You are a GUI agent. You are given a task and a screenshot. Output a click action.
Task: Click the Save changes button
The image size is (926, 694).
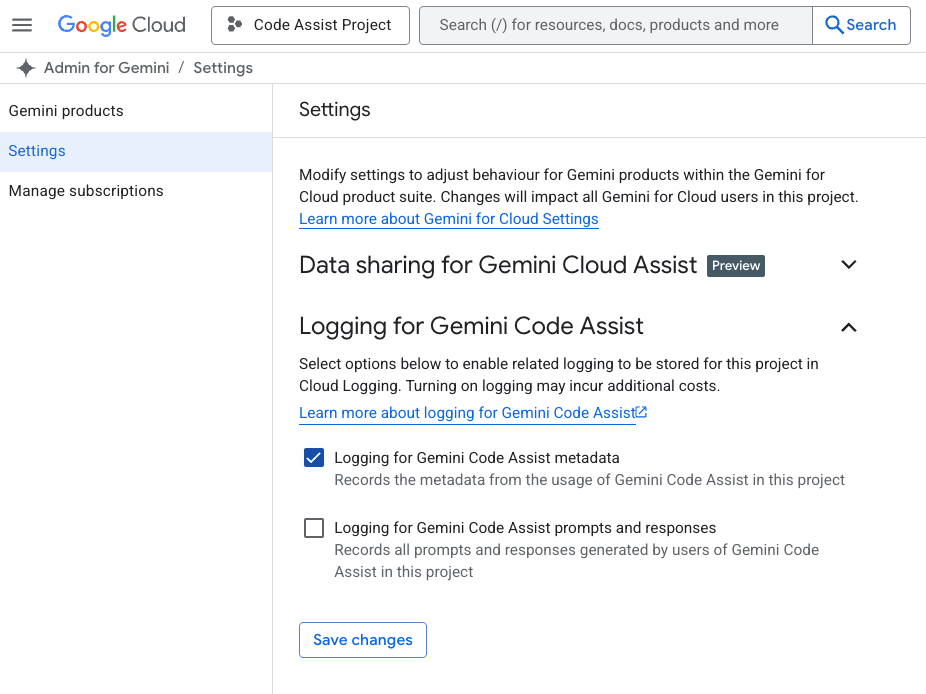(x=362, y=640)
